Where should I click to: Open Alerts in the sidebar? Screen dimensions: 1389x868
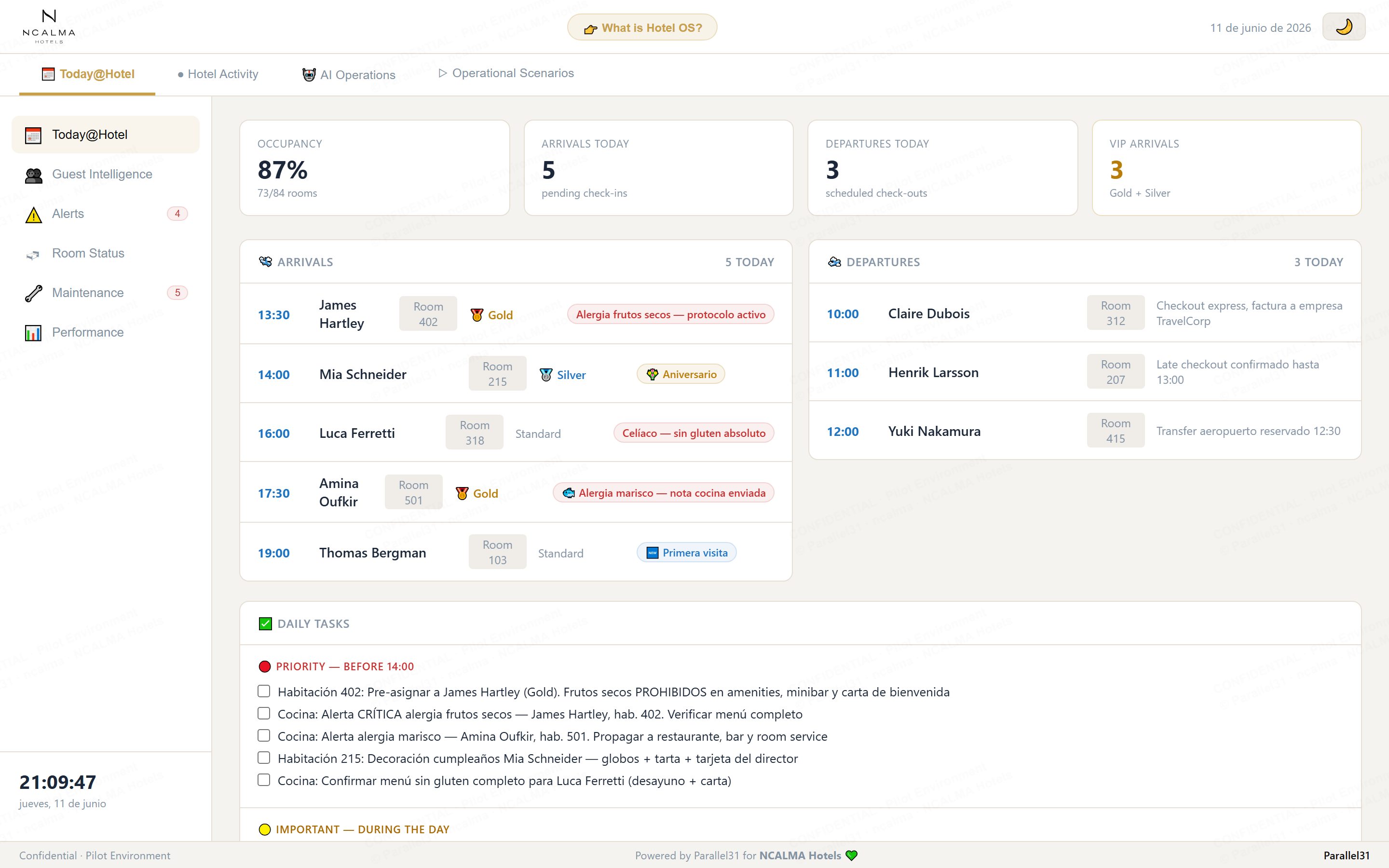click(106, 214)
